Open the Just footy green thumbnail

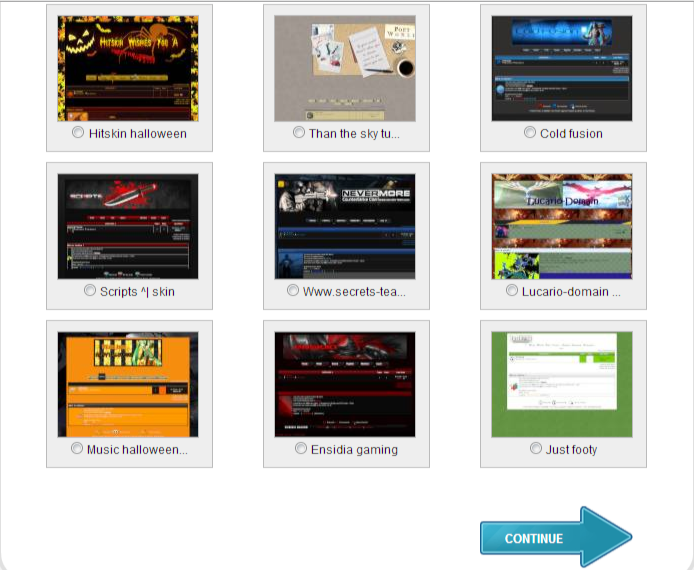click(x=562, y=385)
